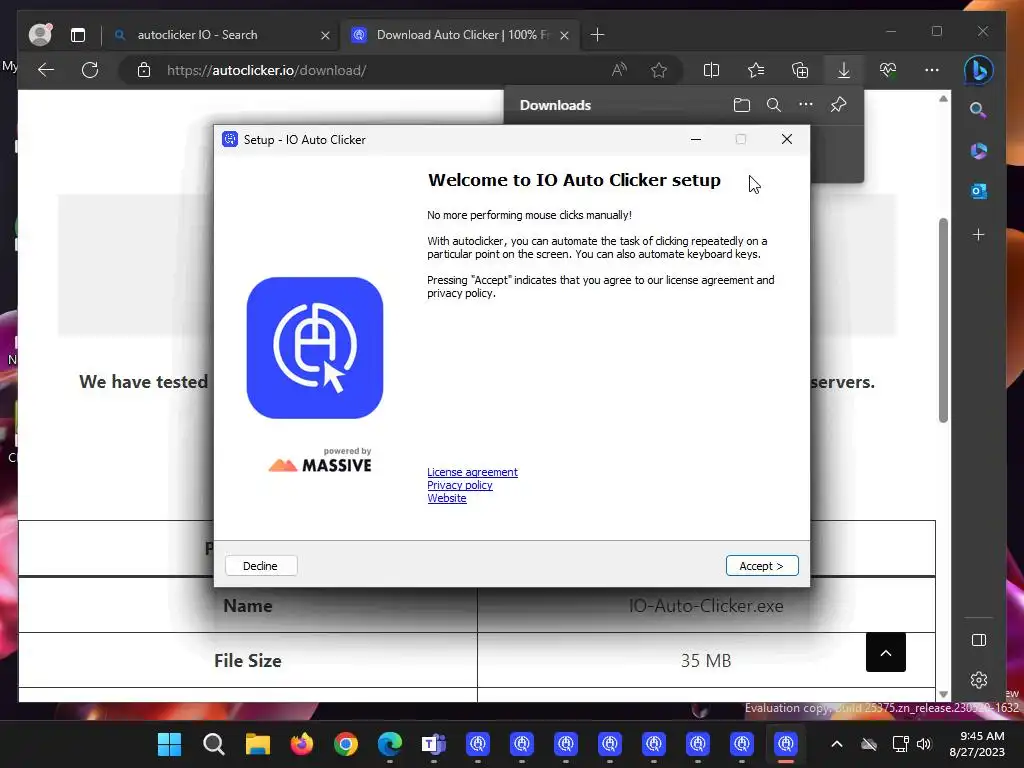Open Outlook in Edge sidebar

978,191
